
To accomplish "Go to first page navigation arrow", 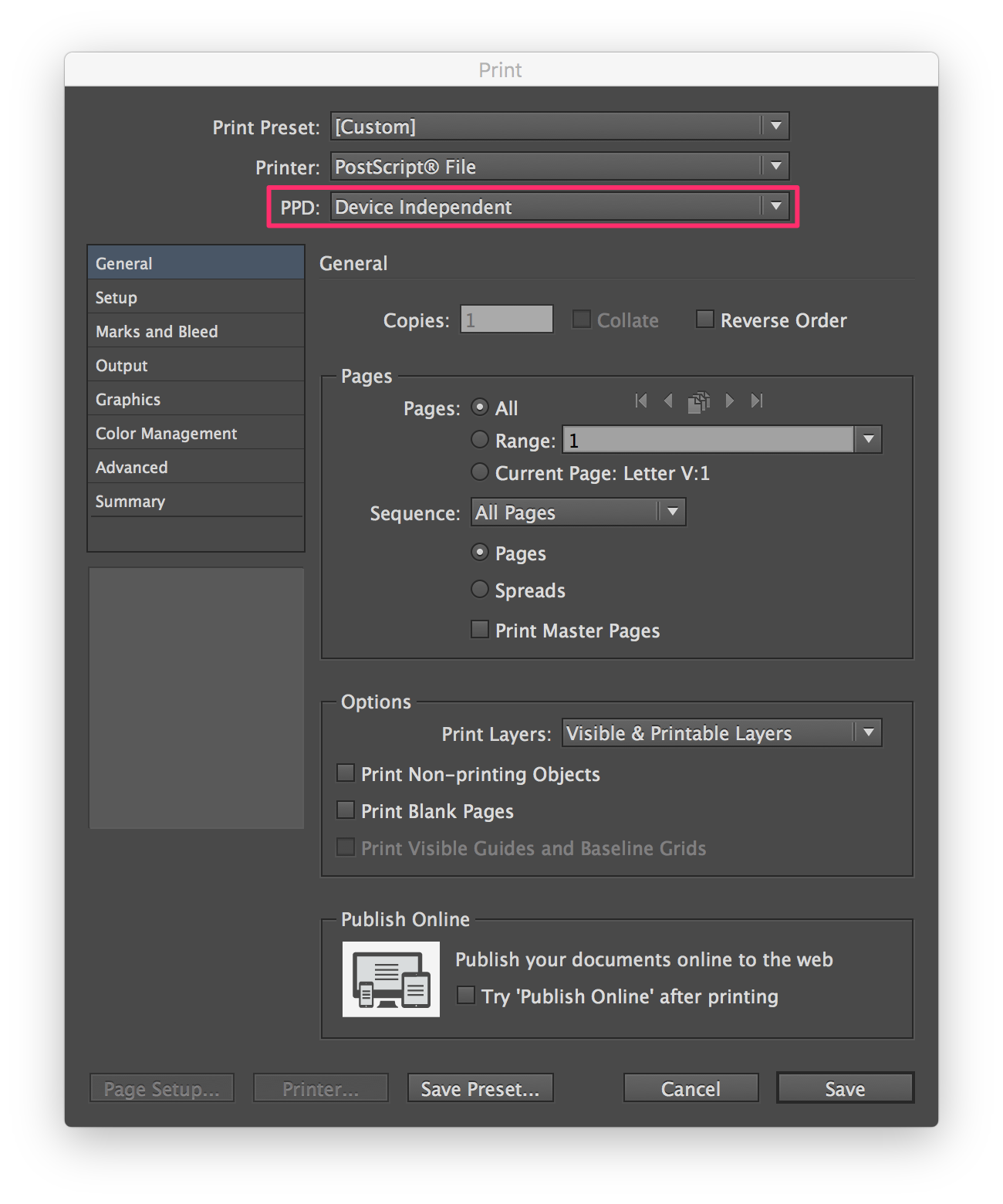I will (x=641, y=401).
